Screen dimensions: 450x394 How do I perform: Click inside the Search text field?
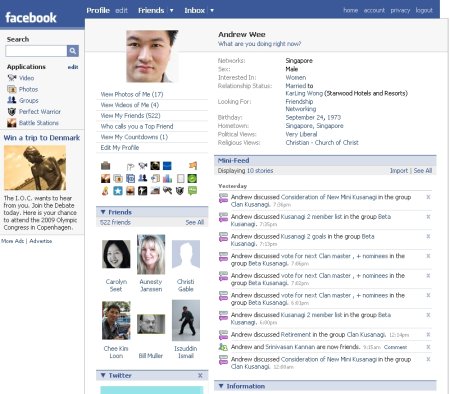36,51
